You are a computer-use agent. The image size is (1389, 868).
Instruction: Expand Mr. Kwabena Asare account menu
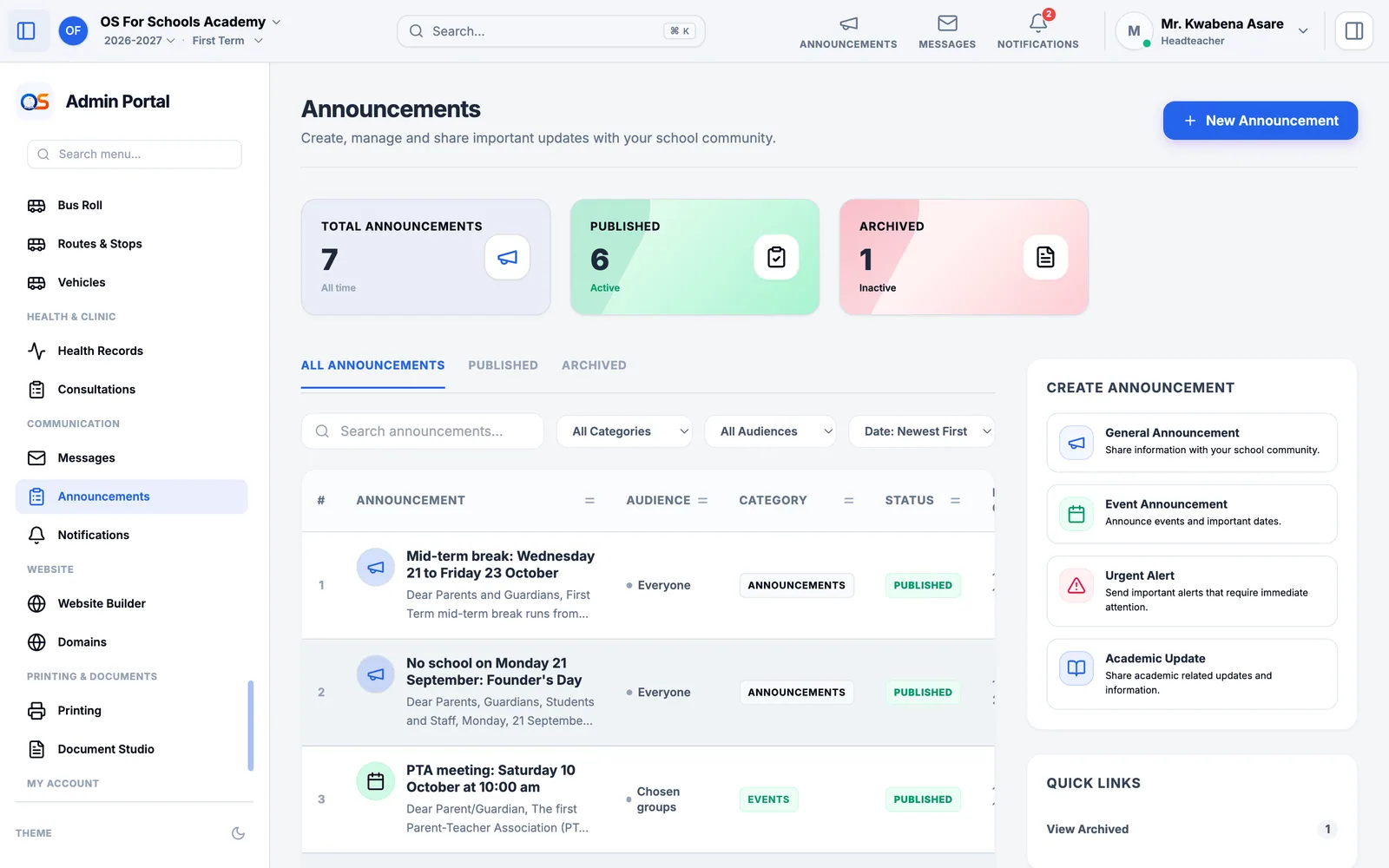(x=1212, y=31)
